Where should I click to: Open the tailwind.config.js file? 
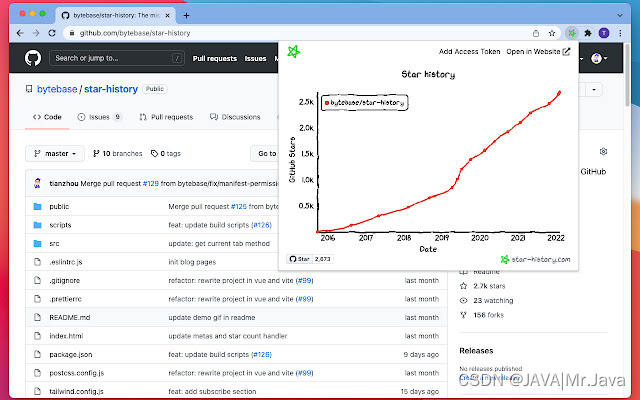[x=76, y=391]
